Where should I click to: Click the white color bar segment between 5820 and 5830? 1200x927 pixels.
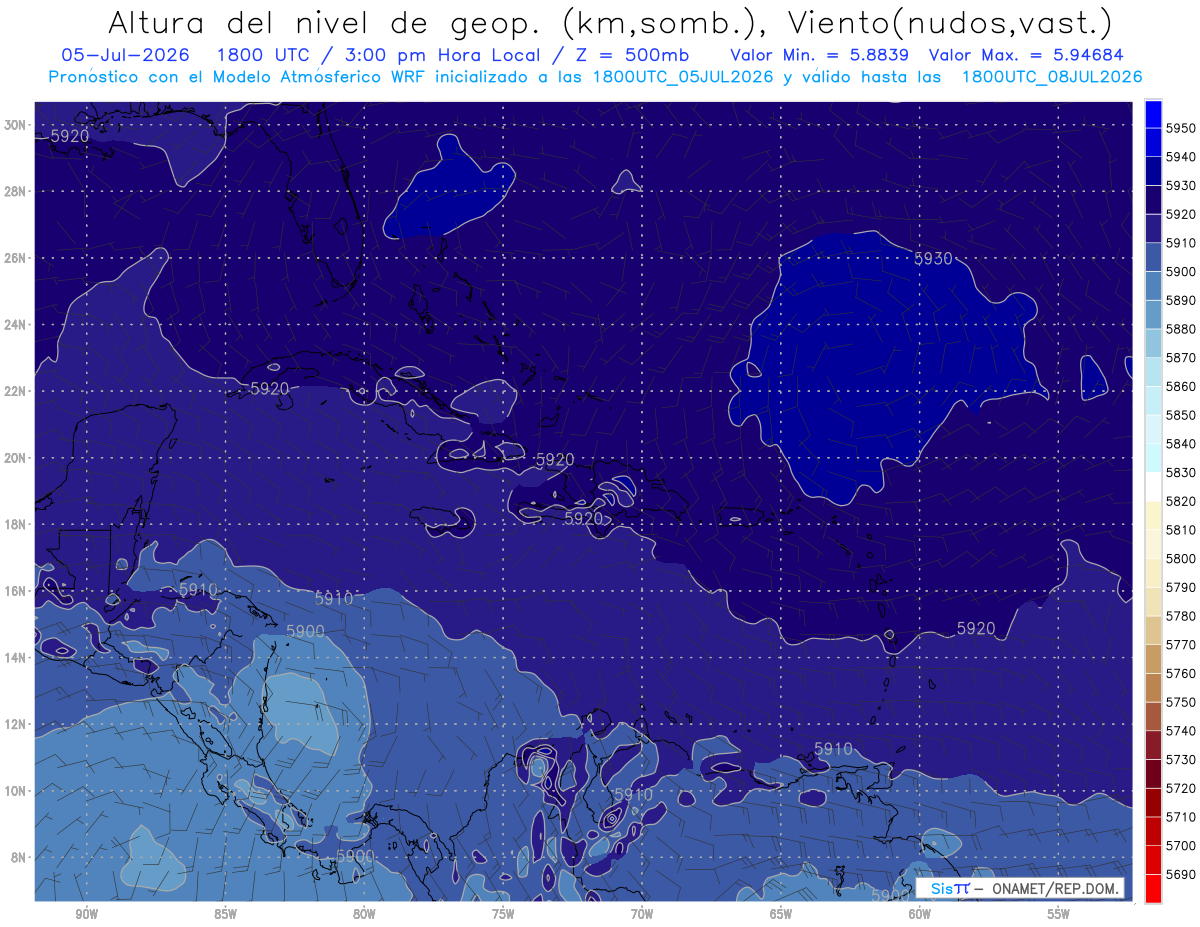[x=1153, y=486]
